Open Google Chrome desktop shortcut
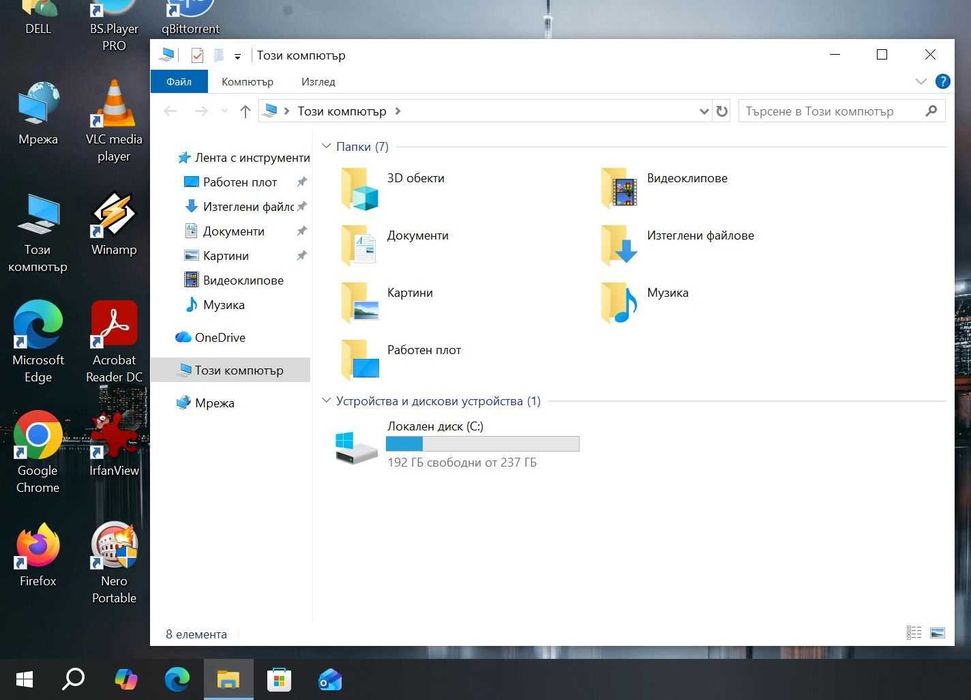Viewport: 971px width, 700px height. (38, 452)
